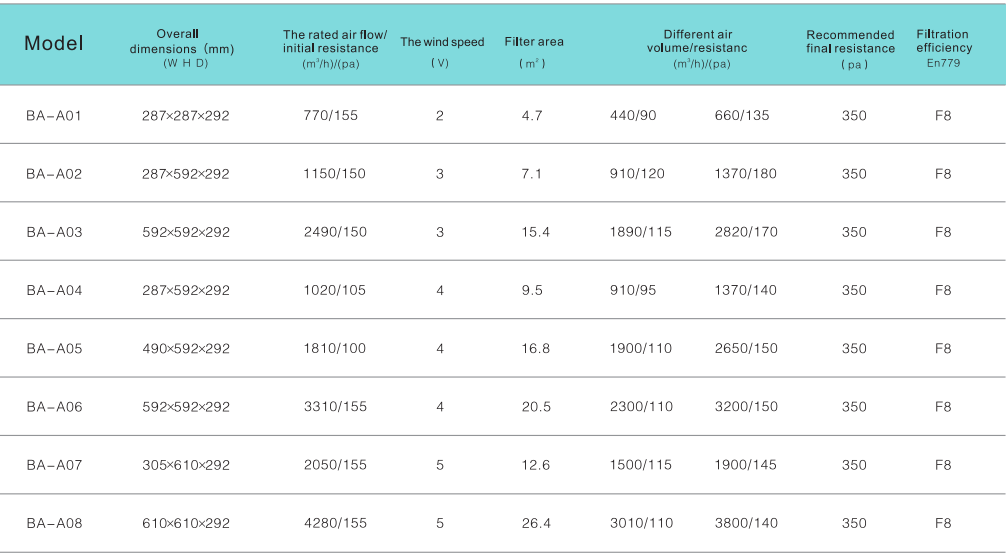Click the BA-A08 model name
Viewport: 1008px width, 556px height.
[x=54, y=523]
